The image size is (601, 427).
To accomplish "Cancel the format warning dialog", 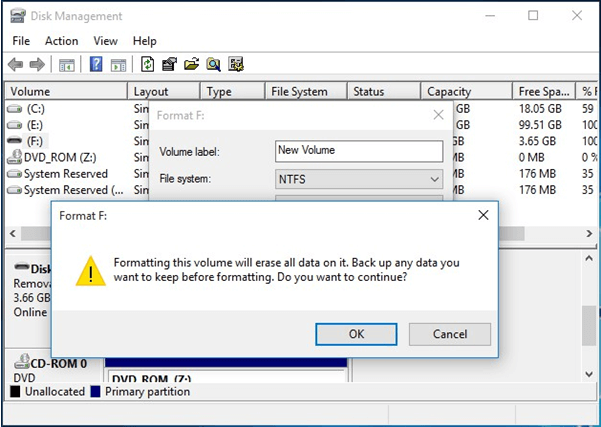I will (450, 334).
